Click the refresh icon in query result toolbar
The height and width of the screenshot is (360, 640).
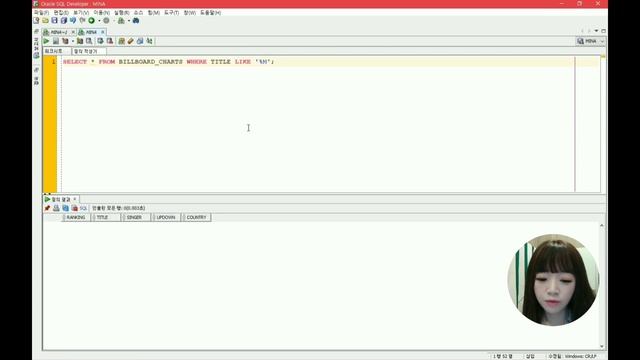tap(65, 208)
